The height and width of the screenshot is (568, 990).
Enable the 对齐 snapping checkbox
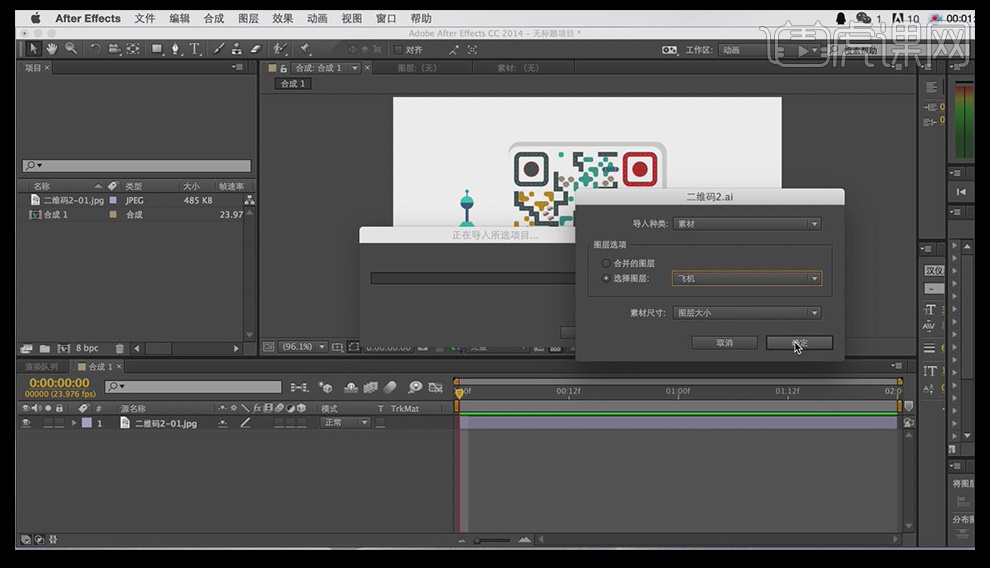pos(399,49)
